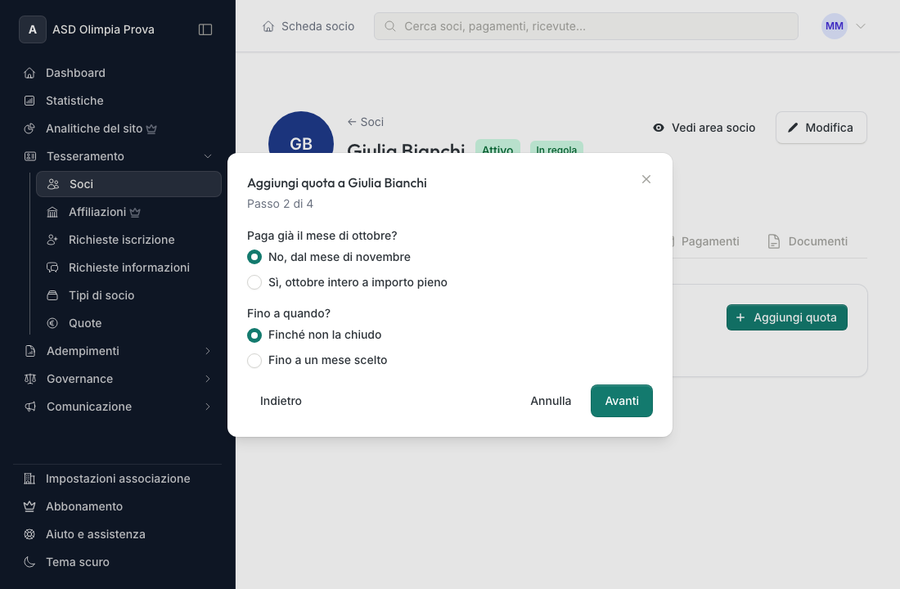Toggle the sidebar collapse icon

(205, 29)
